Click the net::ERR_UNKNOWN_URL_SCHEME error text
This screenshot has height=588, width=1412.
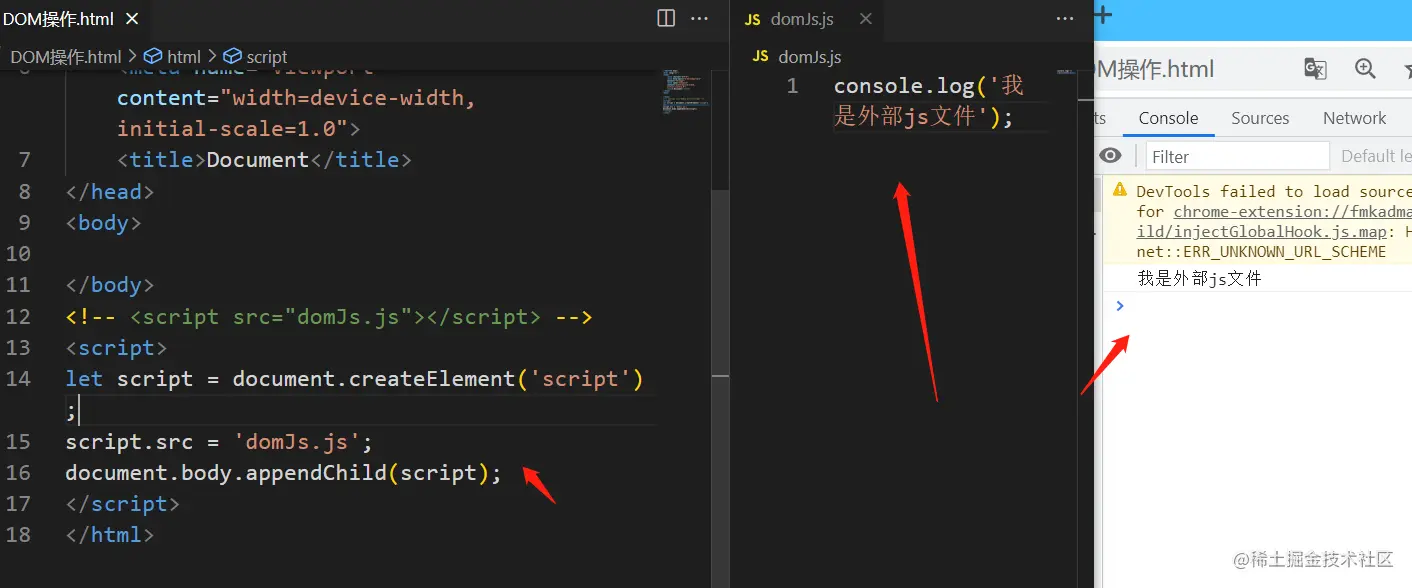1261,251
